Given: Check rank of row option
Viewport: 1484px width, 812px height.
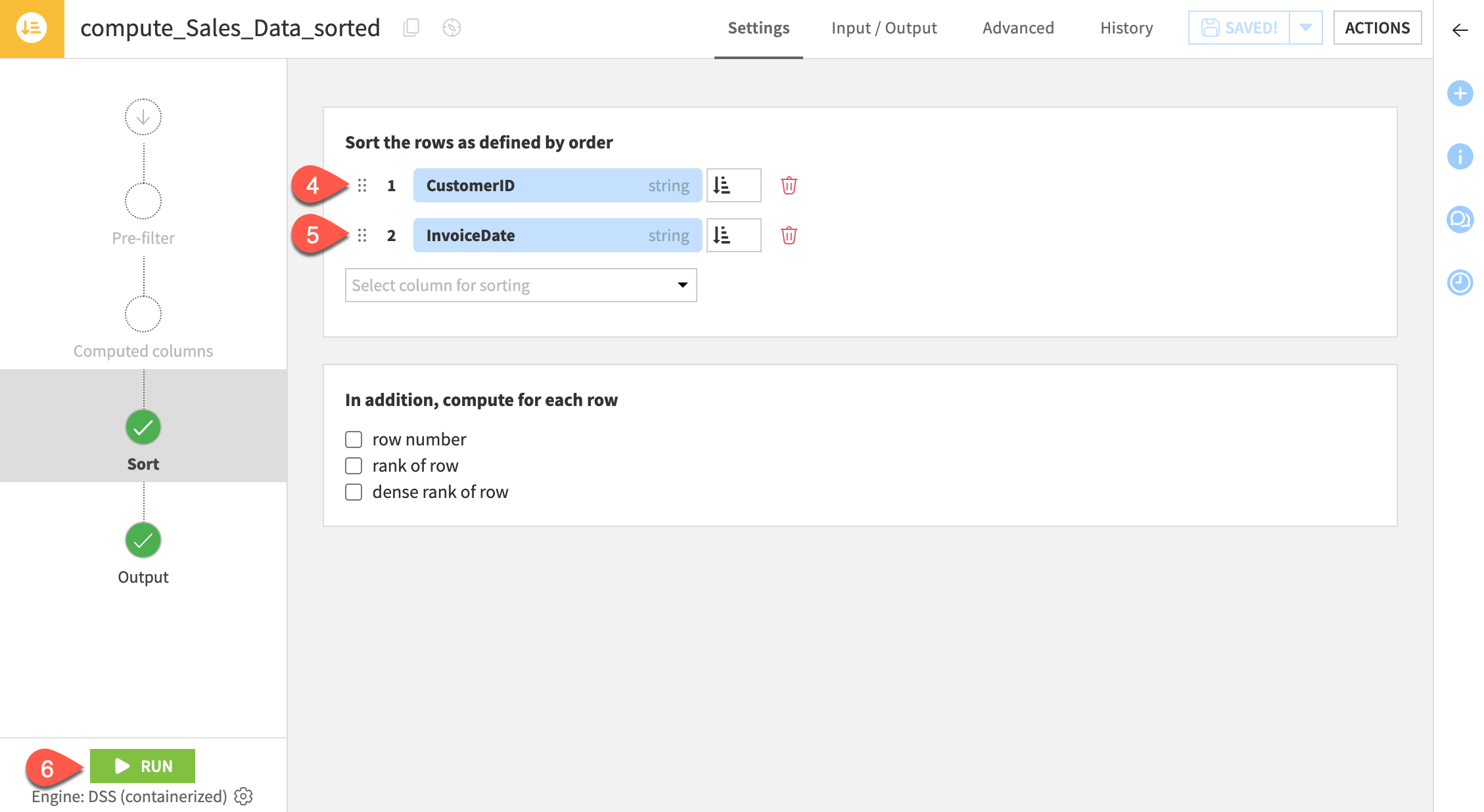Looking at the screenshot, I should pos(354,465).
